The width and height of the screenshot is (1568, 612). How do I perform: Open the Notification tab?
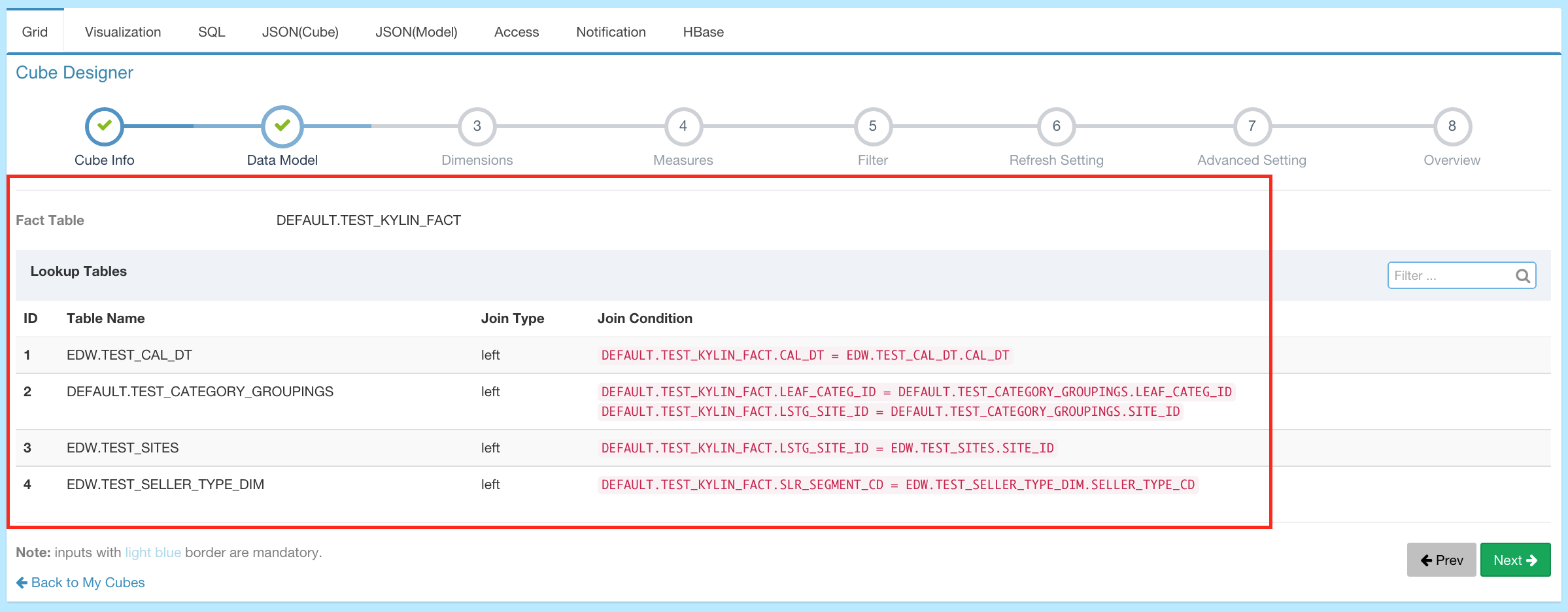click(x=611, y=32)
